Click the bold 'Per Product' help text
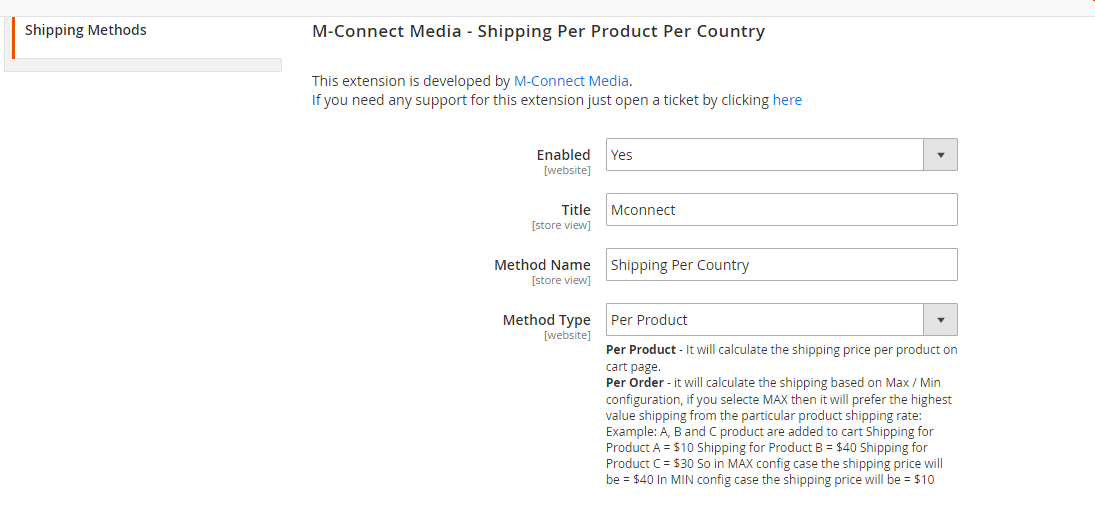This screenshot has width=1095, height=505. pos(641,350)
